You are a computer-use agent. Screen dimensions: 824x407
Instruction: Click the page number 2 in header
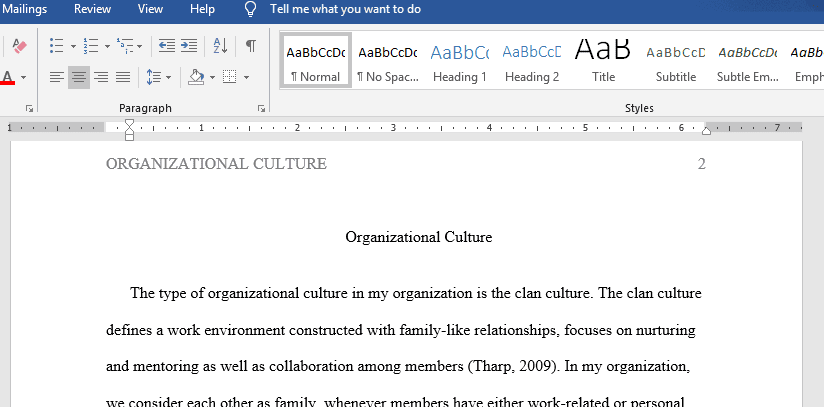click(702, 164)
